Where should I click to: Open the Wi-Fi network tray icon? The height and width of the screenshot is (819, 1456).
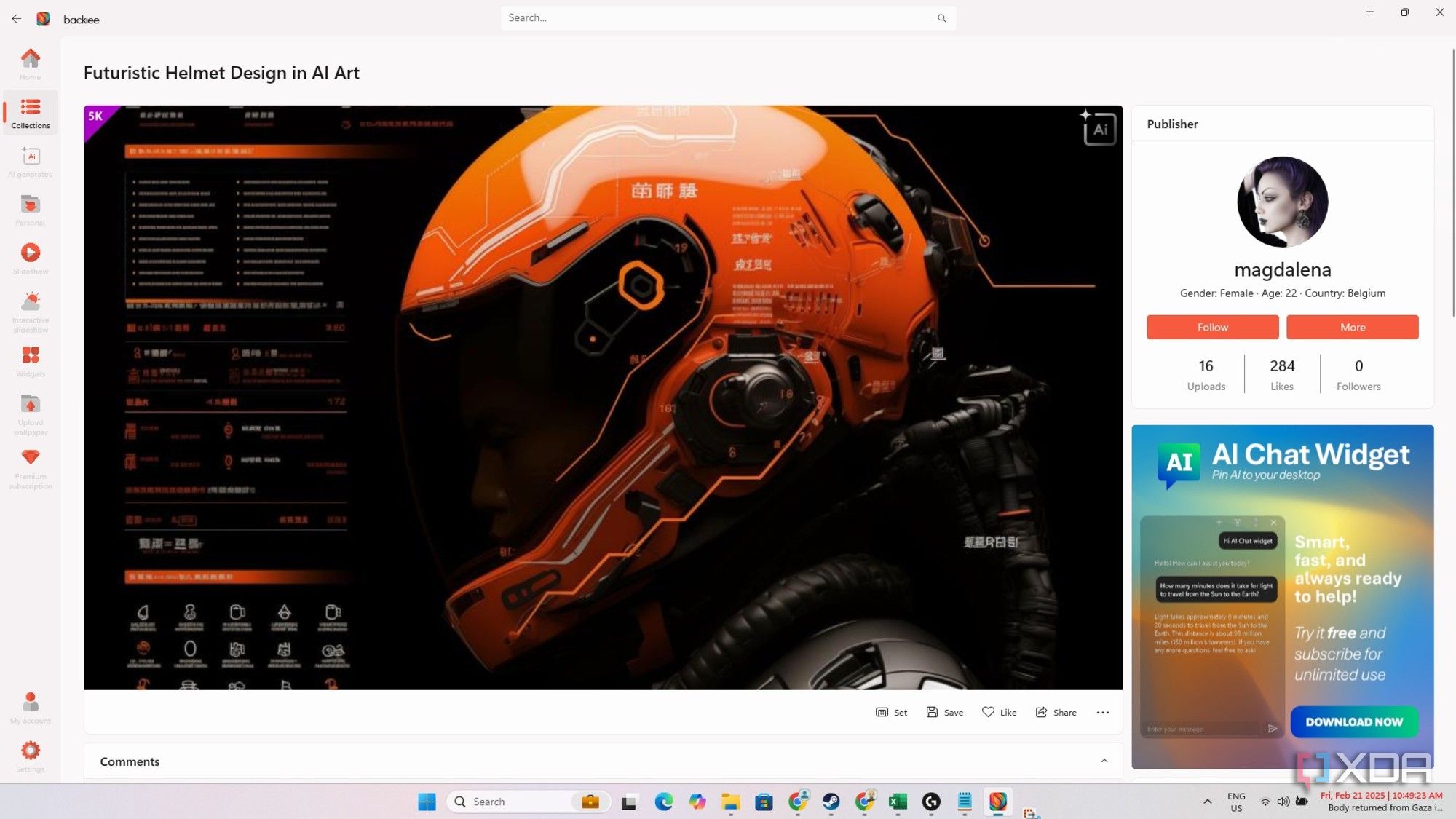tap(1265, 802)
